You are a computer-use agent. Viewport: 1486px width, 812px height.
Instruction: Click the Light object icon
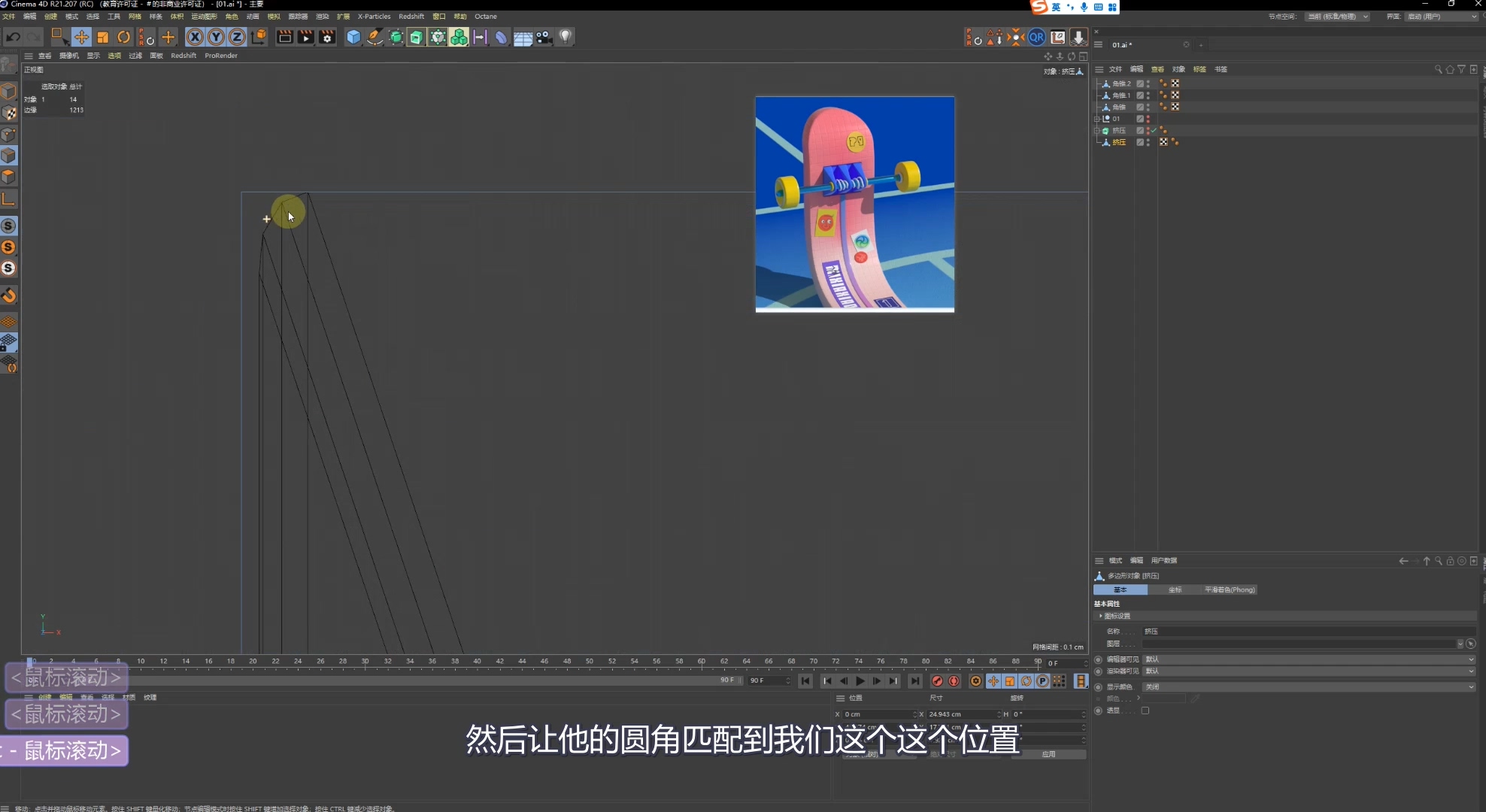pos(566,36)
